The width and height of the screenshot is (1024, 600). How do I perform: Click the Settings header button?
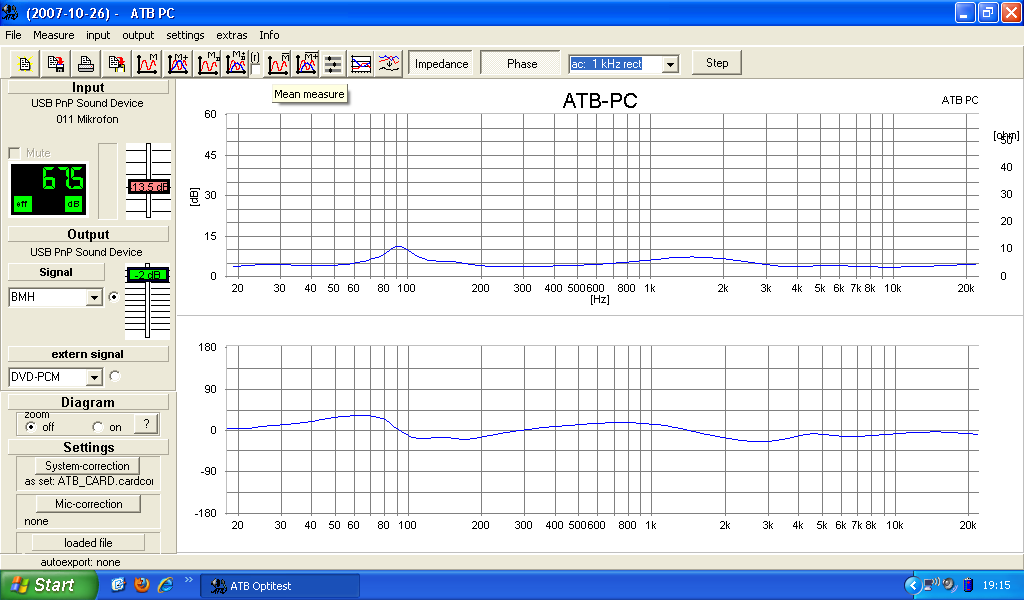pos(88,447)
